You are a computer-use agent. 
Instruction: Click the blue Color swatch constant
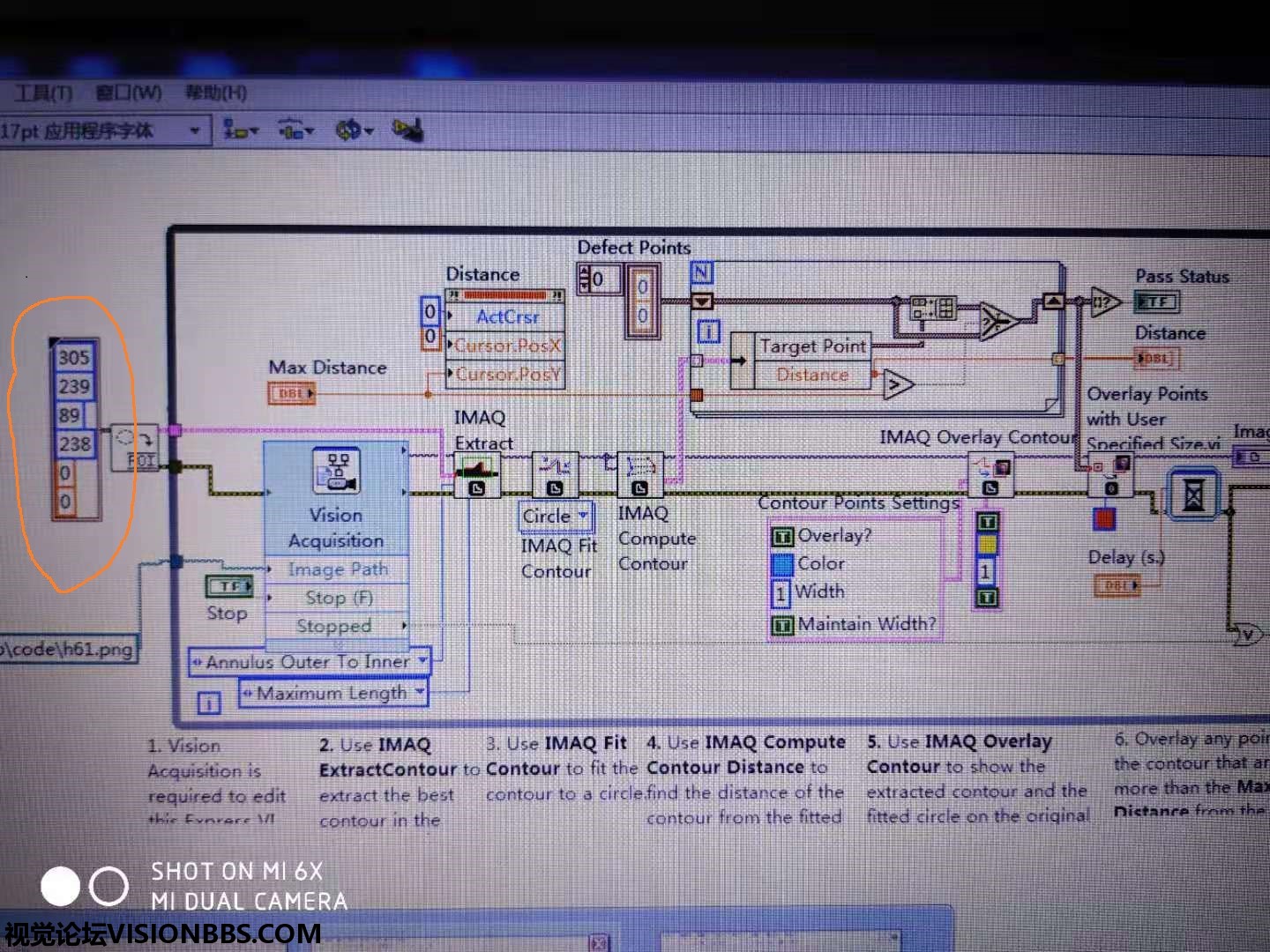point(782,564)
